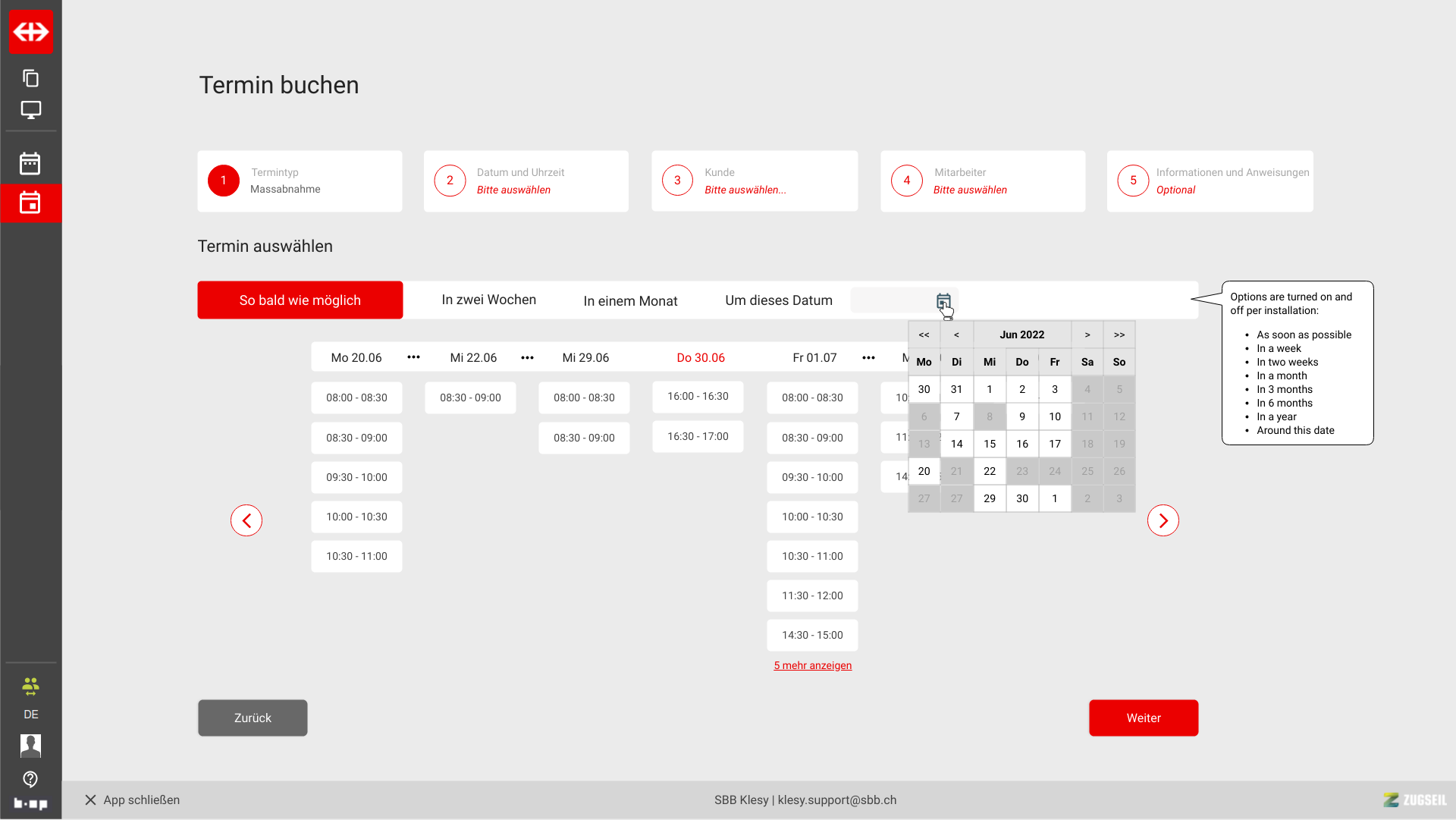Open options menu for Fr 01.07
The width and height of the screenshot is (1456, 820).
coord(868,357)
